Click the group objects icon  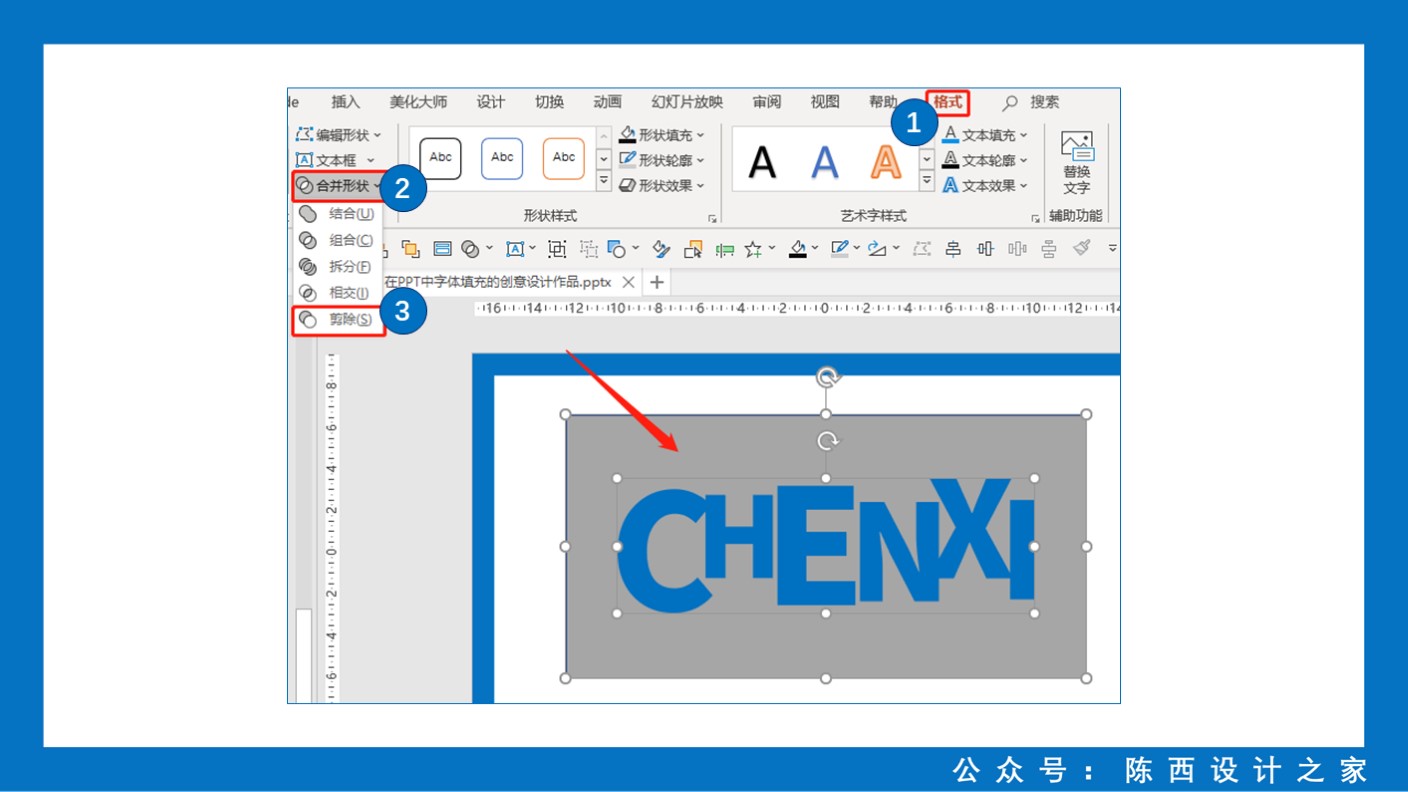pyautogui.click(x=557, y=249)
